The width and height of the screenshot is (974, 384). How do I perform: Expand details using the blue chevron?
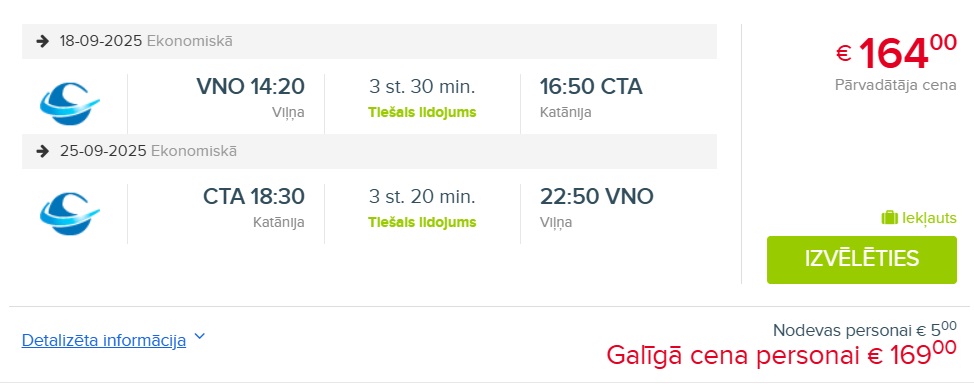click(x=199, y=337)
